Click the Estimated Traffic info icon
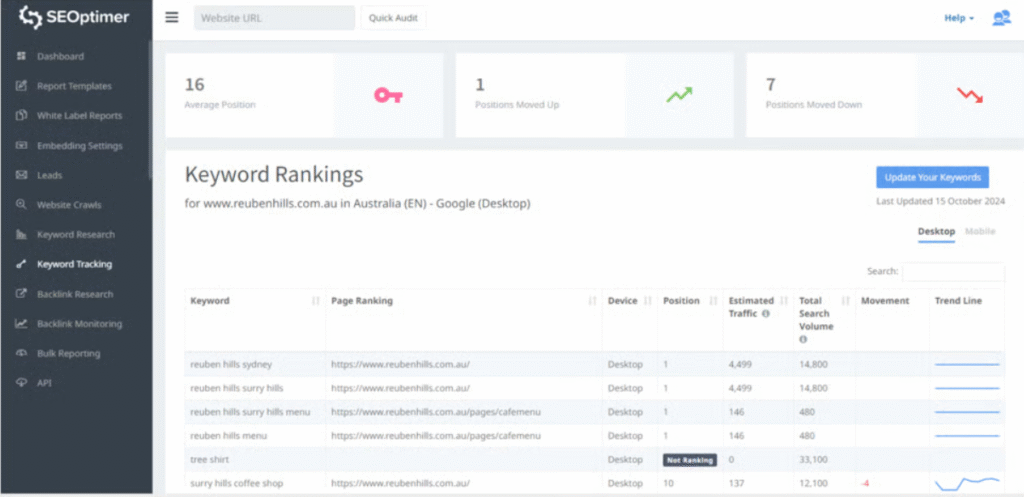This screenshot has height=497, width=1024. point(765,313)
